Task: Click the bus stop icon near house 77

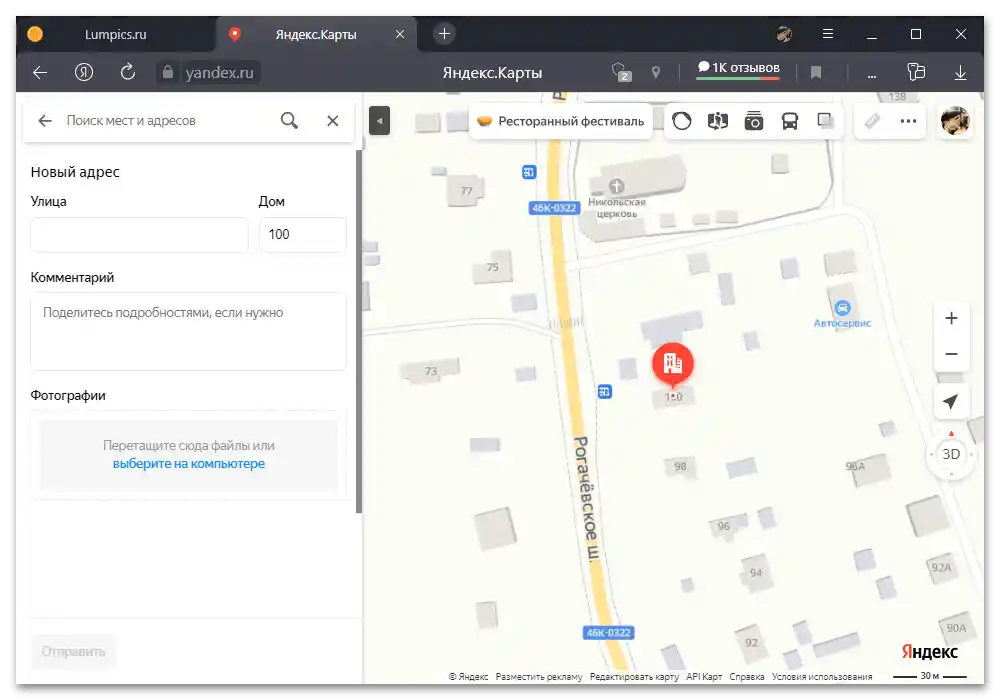Action: tap(529, 171)
